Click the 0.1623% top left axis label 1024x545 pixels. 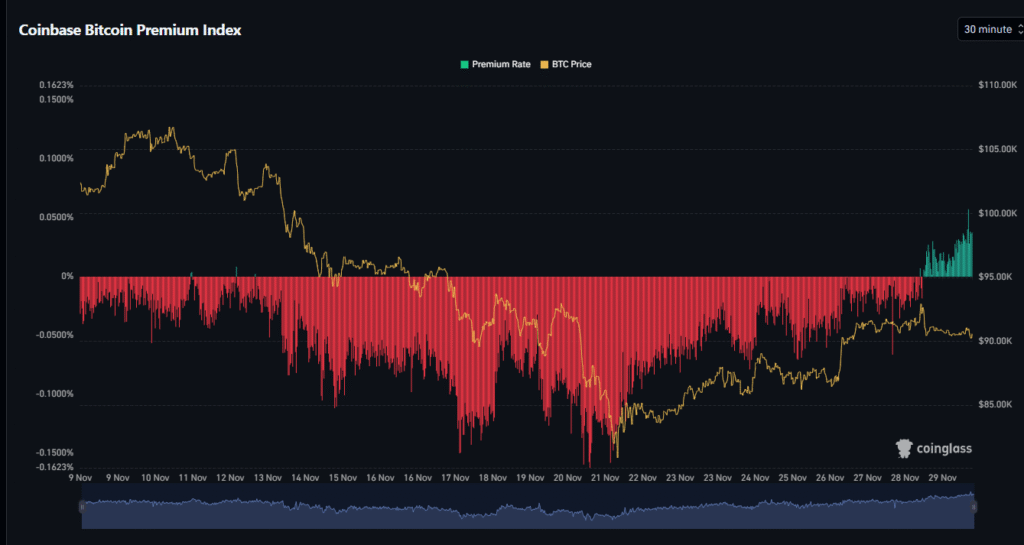(x=57, y=85)
